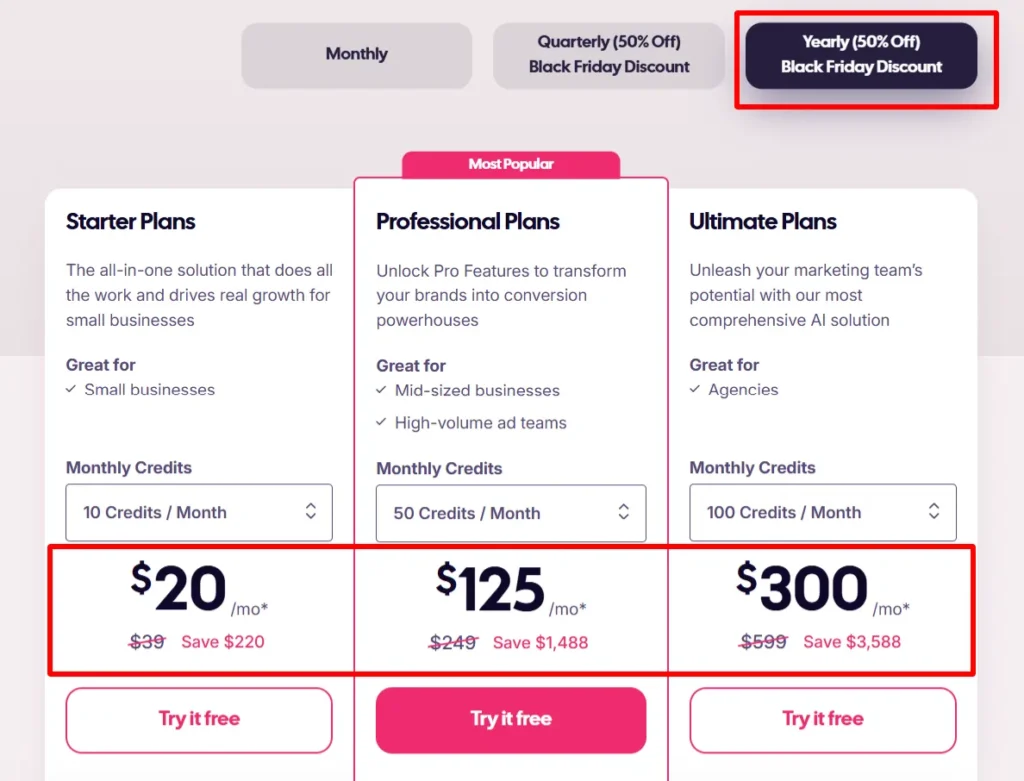The image size is (1024, 781).
Task: Select the Monthly billing option
Action: pyautogui.click(x=356, y=56)
